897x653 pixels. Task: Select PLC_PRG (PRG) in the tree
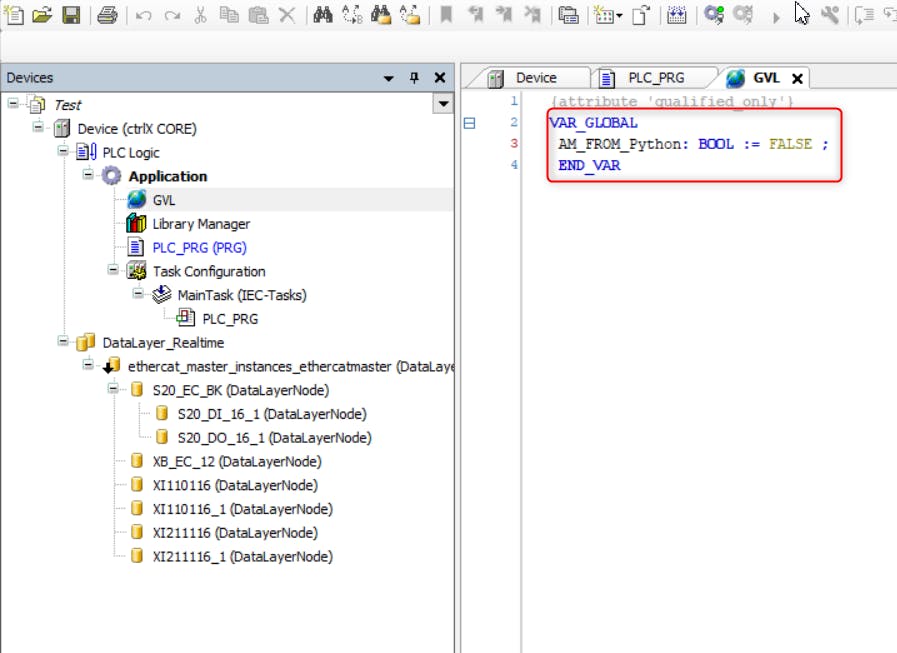(x=200, y=248)
